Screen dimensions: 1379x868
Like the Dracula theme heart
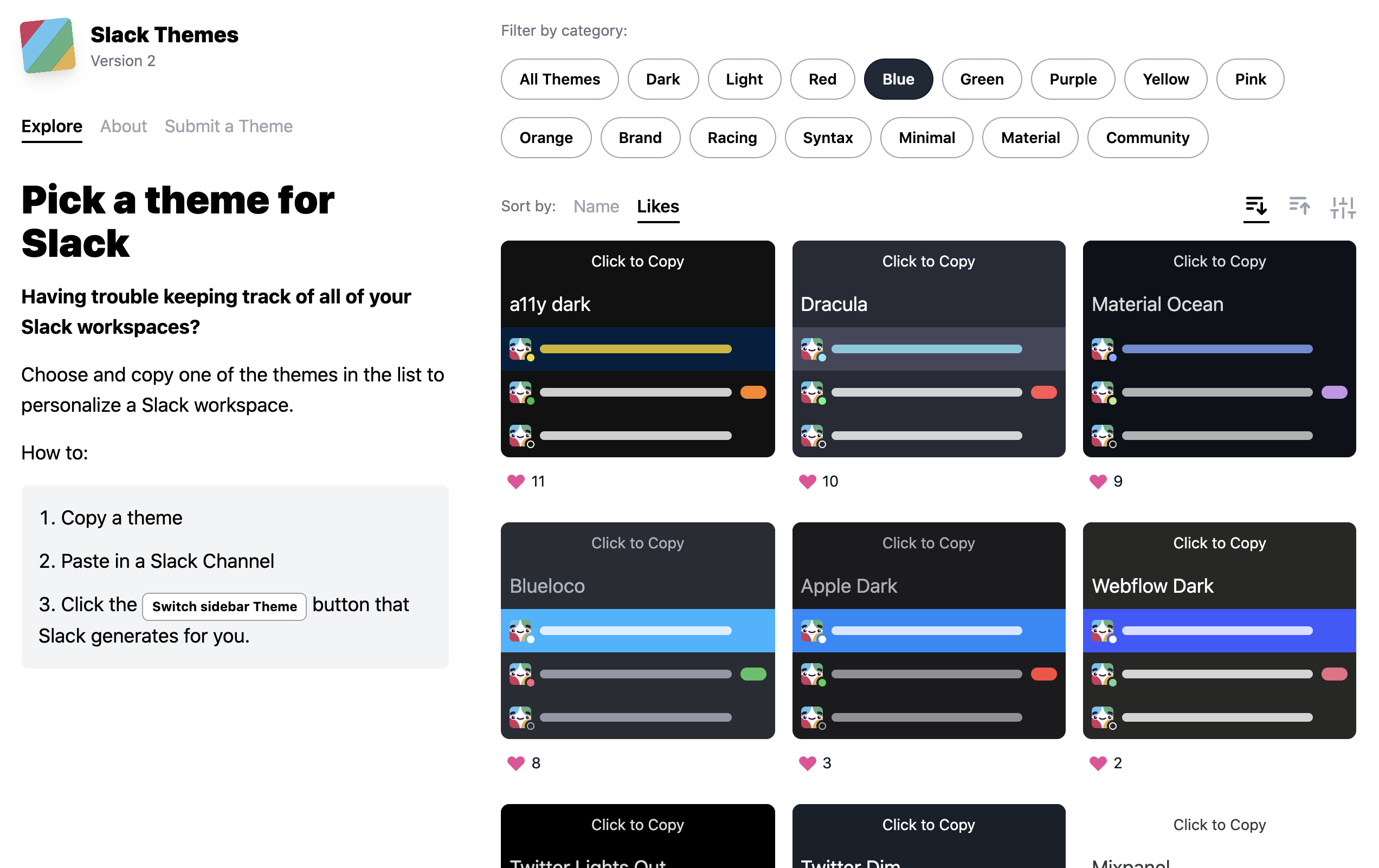pos(807,482)
